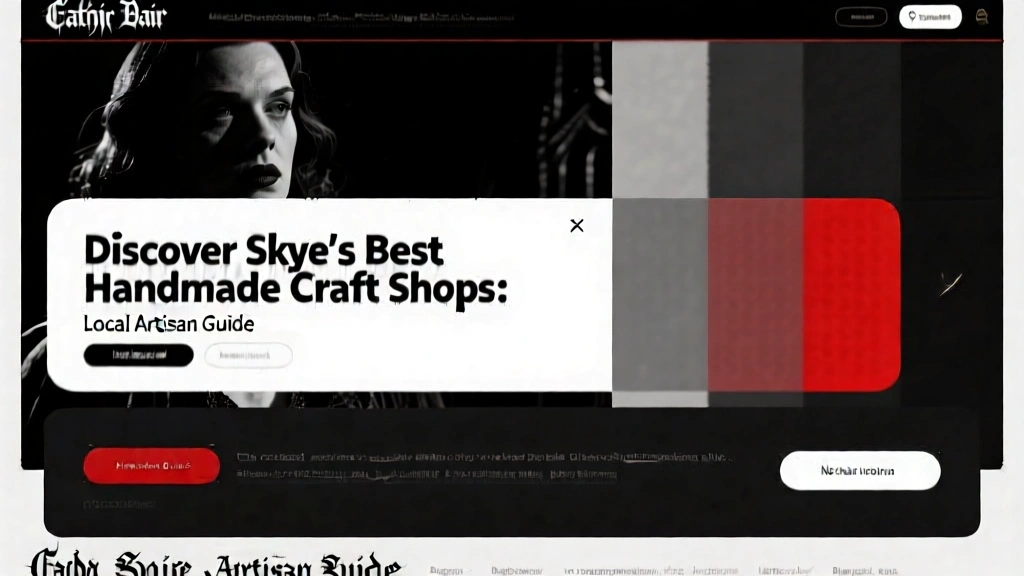The width and height of the screenshot is (1024, 576).
Task: Click the icon at far right of header
Action: tap(981, 16)
